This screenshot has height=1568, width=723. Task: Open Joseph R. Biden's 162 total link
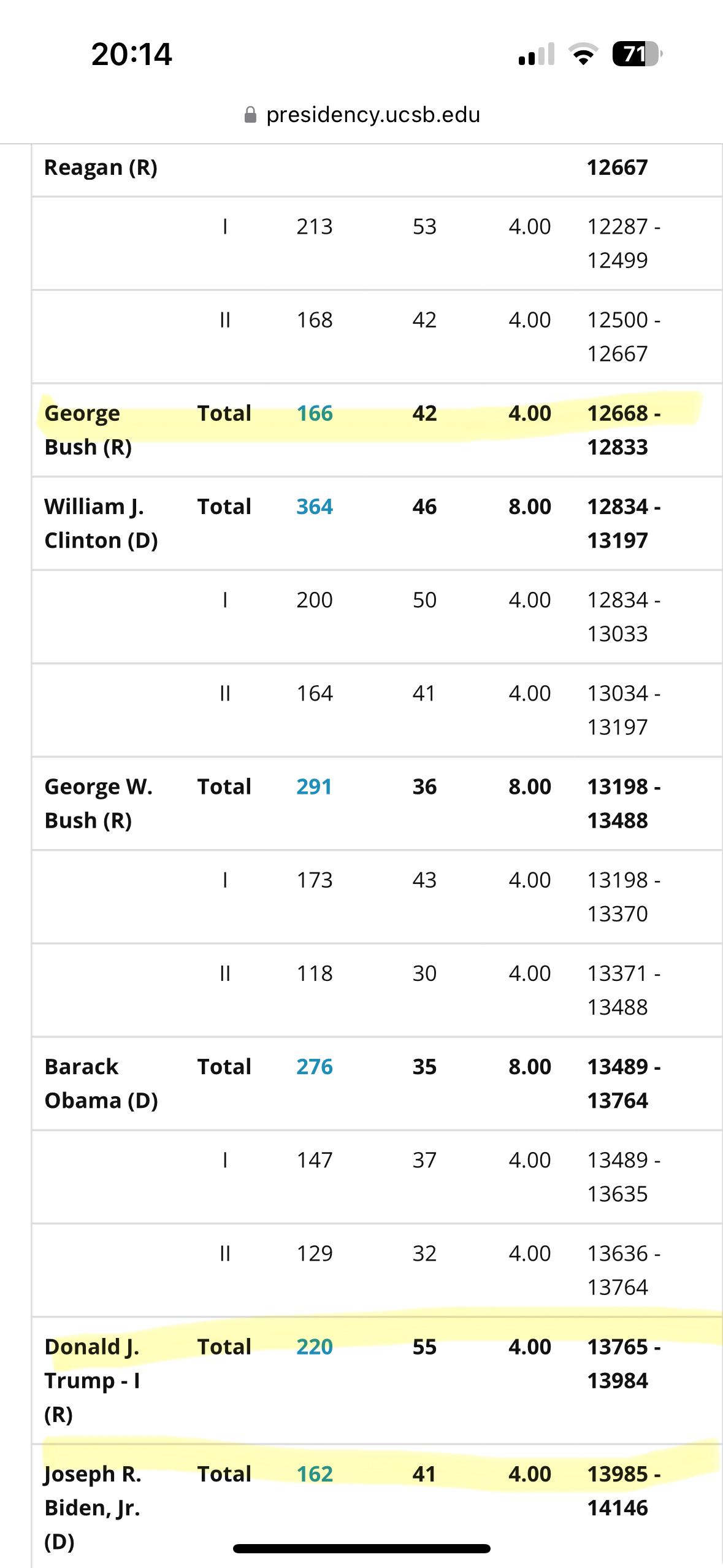pyautogui.click(x=315, y=1474)
